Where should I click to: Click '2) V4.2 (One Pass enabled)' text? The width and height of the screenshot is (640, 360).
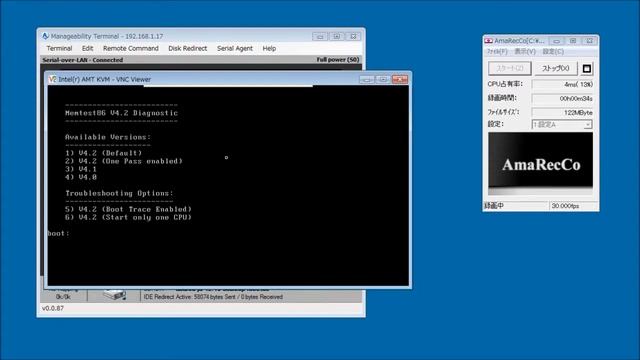point(124,161)
